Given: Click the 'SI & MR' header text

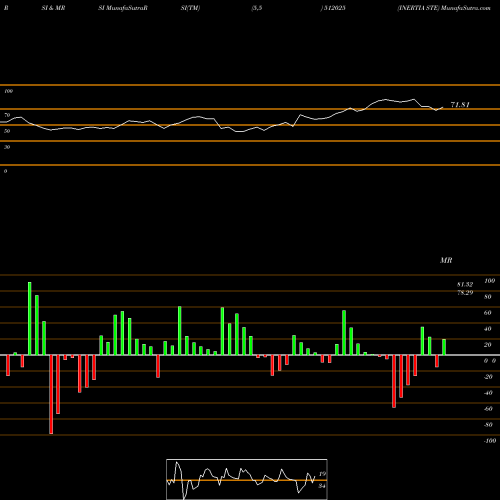Looking at the screenshot, I should pos(53,8).
